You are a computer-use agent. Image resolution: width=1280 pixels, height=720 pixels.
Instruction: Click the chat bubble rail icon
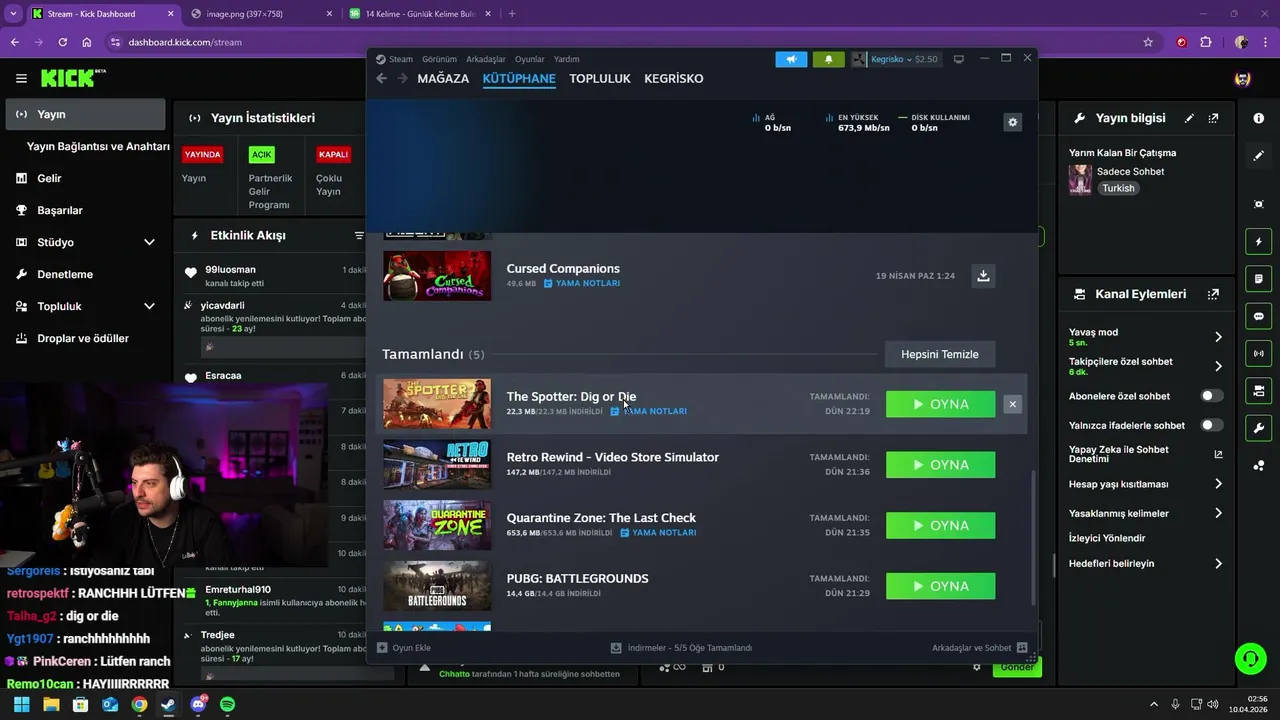click(1258, 316)
